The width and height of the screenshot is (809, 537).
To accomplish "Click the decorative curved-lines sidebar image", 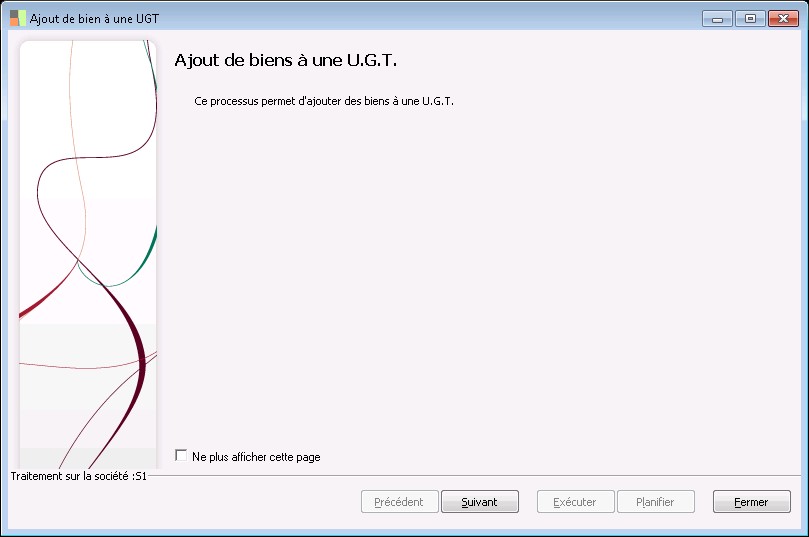I will coord(88,254).
